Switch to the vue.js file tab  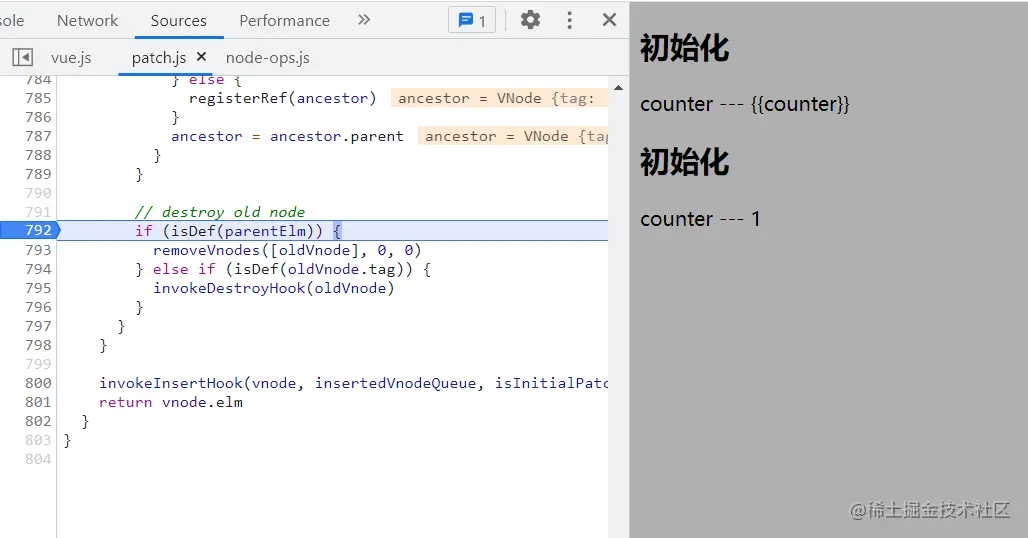coord(71,58)
